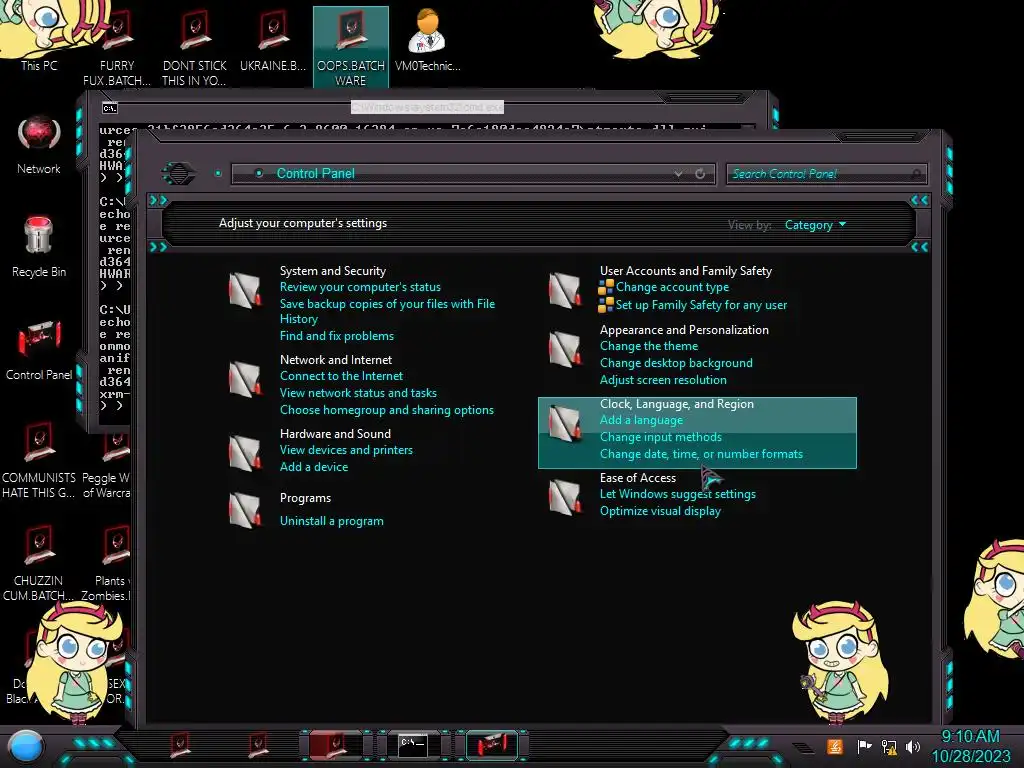The width and height of the screenshot is (1024, 768).
Task: Open the Programs category icon
Action: point(245,509)
